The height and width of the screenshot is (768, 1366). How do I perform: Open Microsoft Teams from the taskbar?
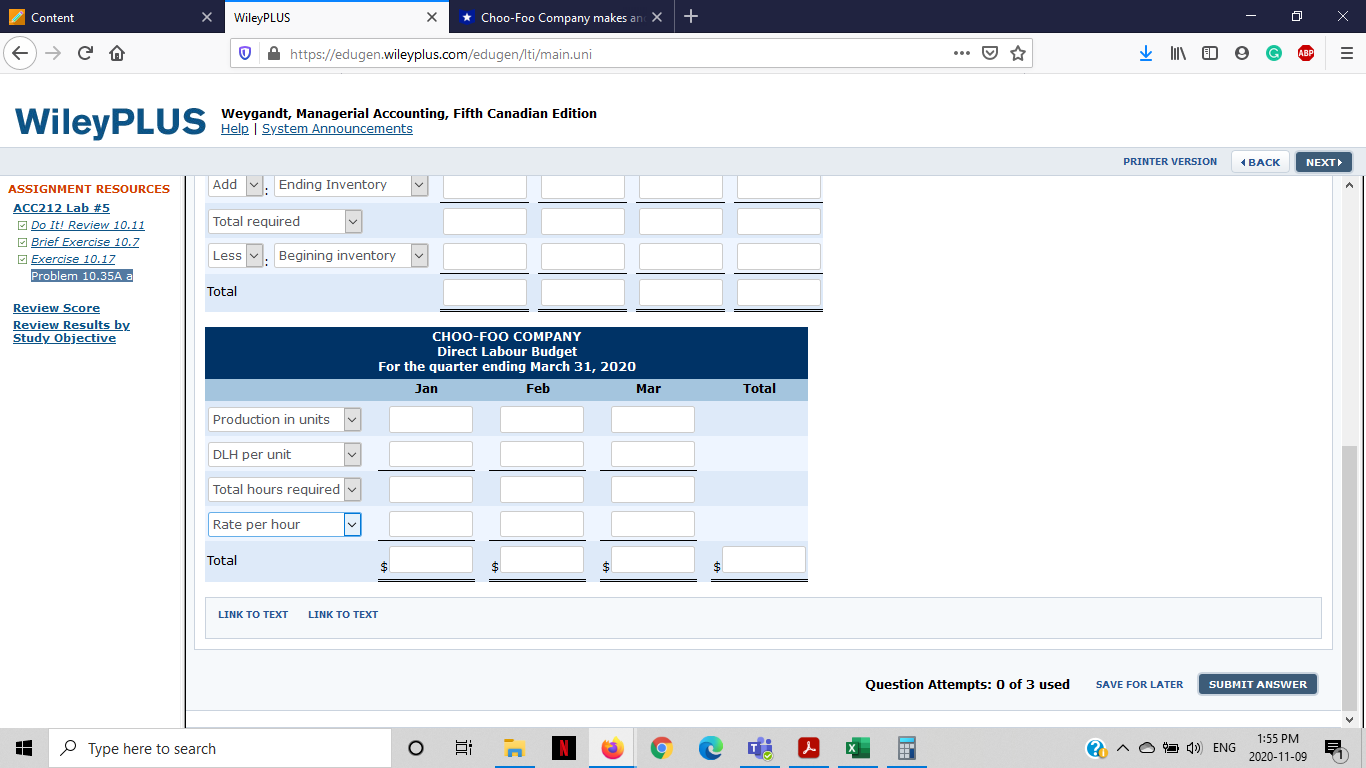point(760,747)
